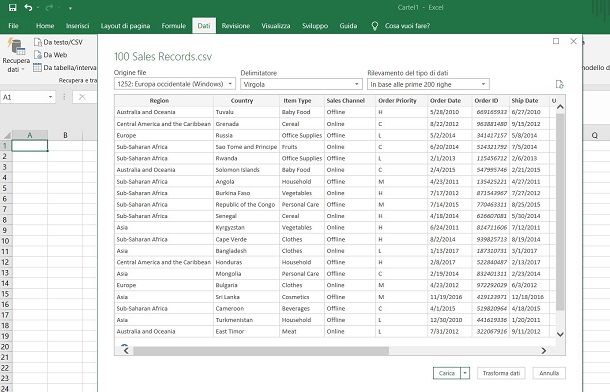Click the Carica button
Screen dimensions: 610x392
click(447, 373)
